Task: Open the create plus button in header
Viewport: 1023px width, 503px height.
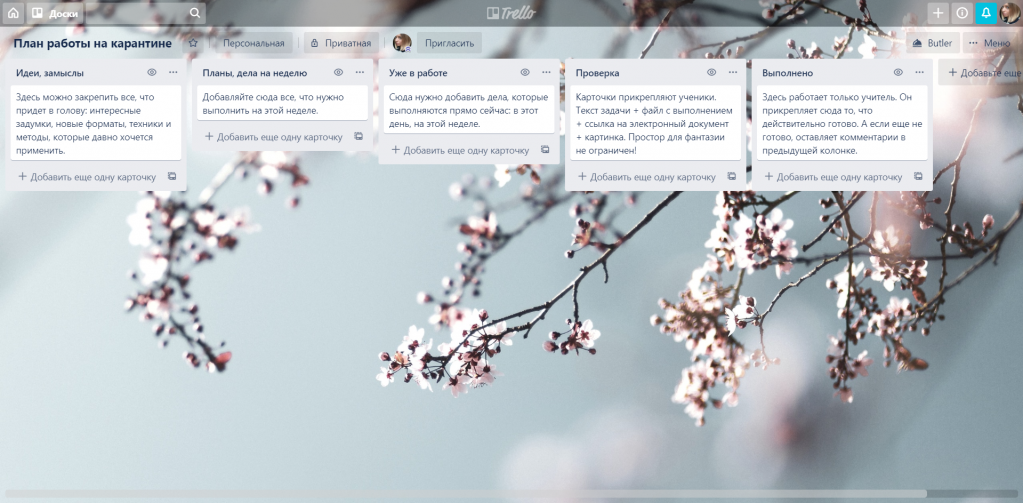Action: pos(938,13)
